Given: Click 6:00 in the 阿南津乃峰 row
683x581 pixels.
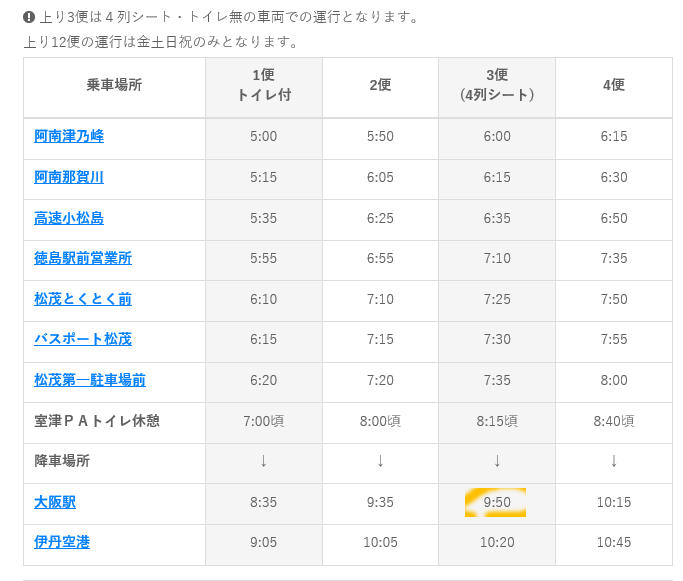Looking at the screenshot, I should pos(497,136).
